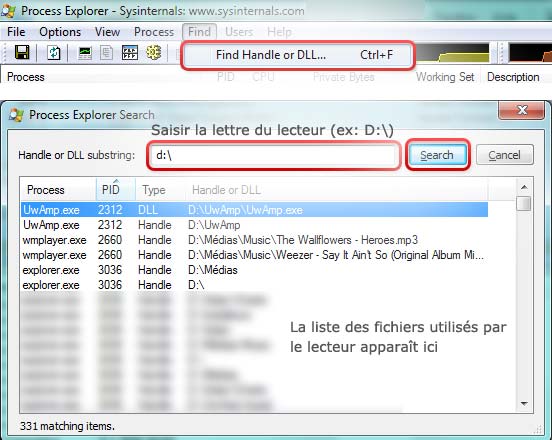Click the Handle or DLL substring field
Screen dimensions: 552x440
click(x=274, y=155)
